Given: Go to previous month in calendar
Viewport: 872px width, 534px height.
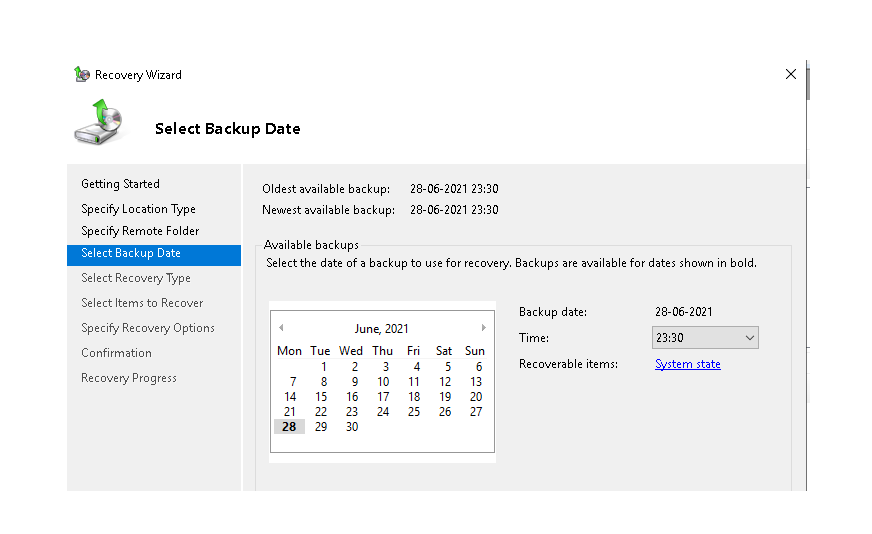Looking at the screenshot, I should [281, 328].
